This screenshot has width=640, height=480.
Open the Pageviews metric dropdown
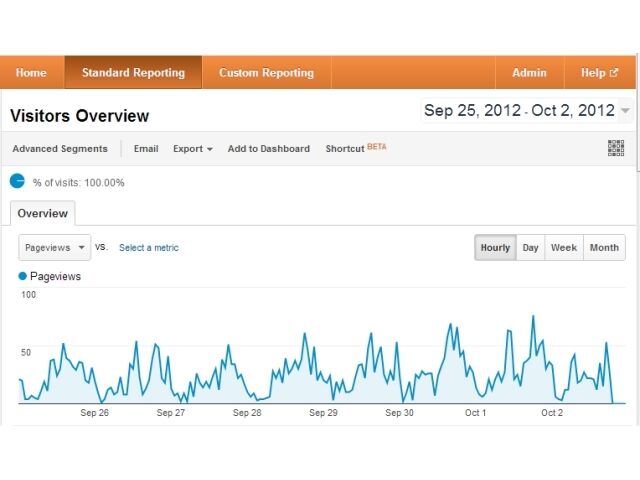coord(54,248)
